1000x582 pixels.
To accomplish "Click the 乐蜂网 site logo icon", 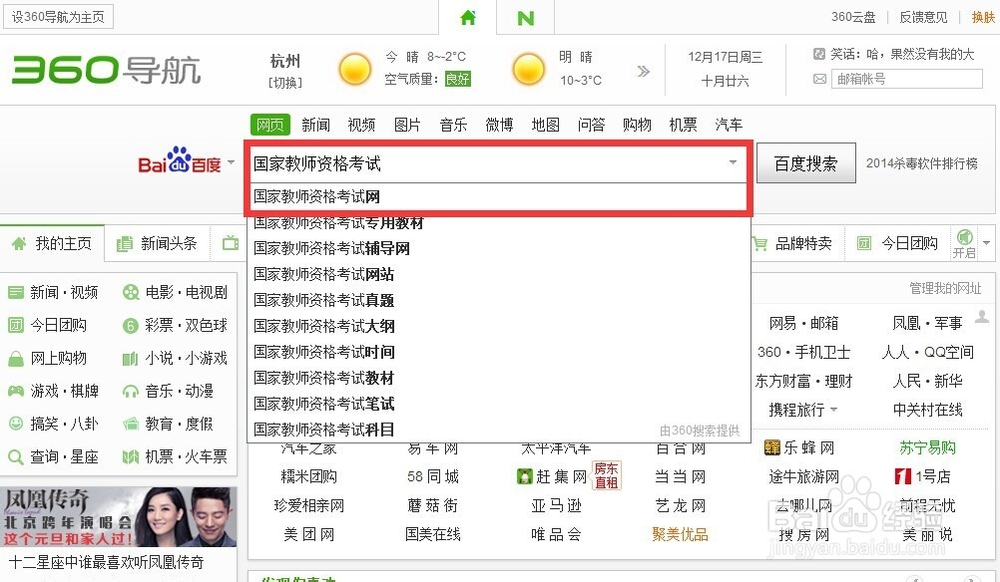I will [x=772, y=447].
